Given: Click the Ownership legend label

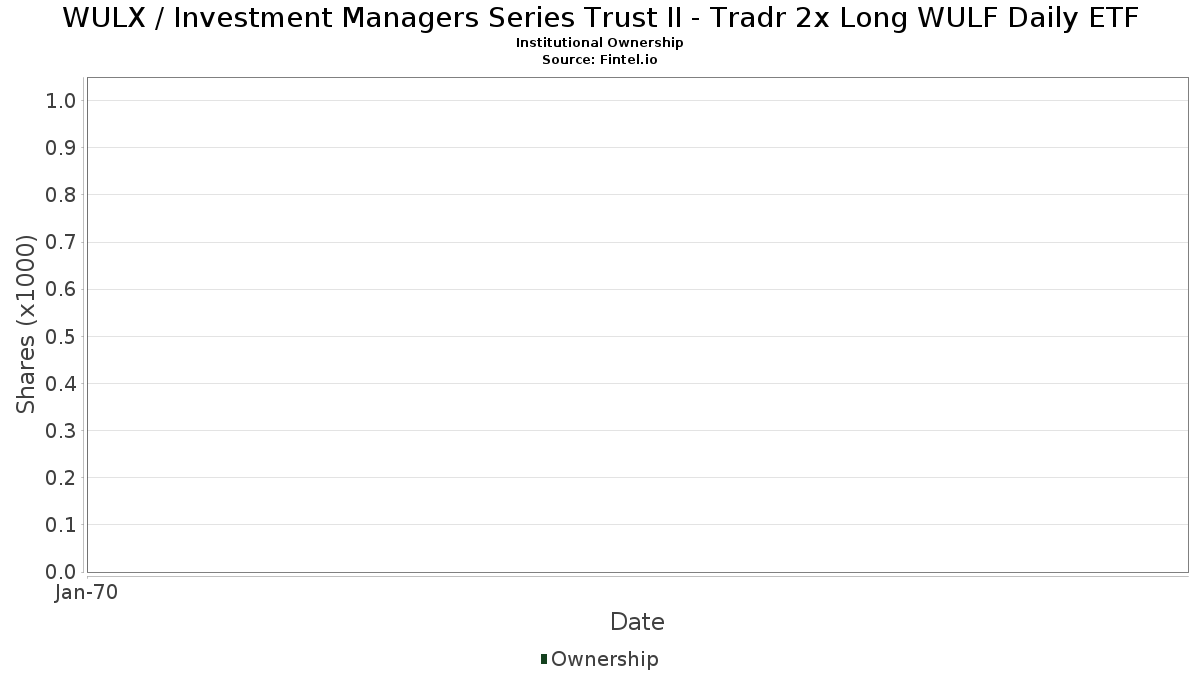Looking at the screenshot, I should [604, 659].
